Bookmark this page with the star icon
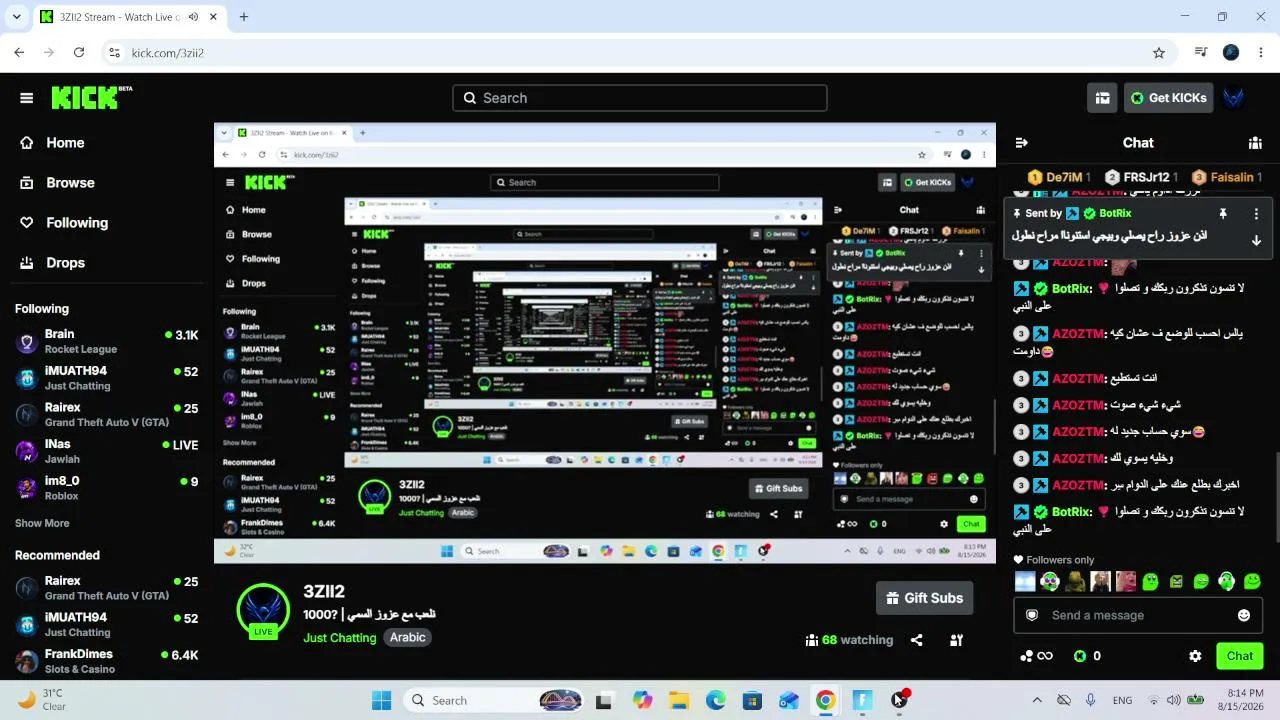The image size is (1280, 720). (x=1159, y=53)
